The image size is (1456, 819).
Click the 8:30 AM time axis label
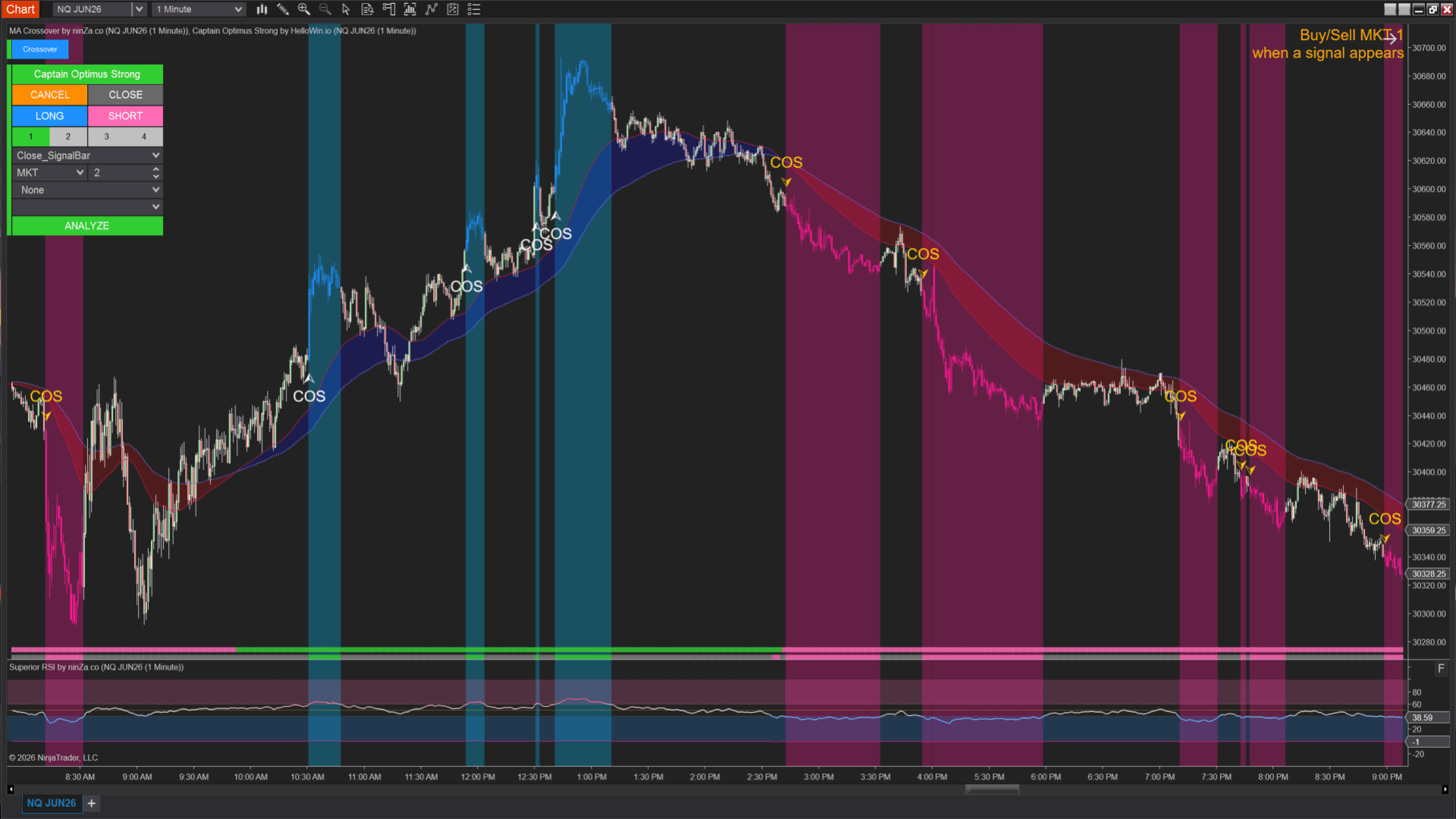(80, 777)
